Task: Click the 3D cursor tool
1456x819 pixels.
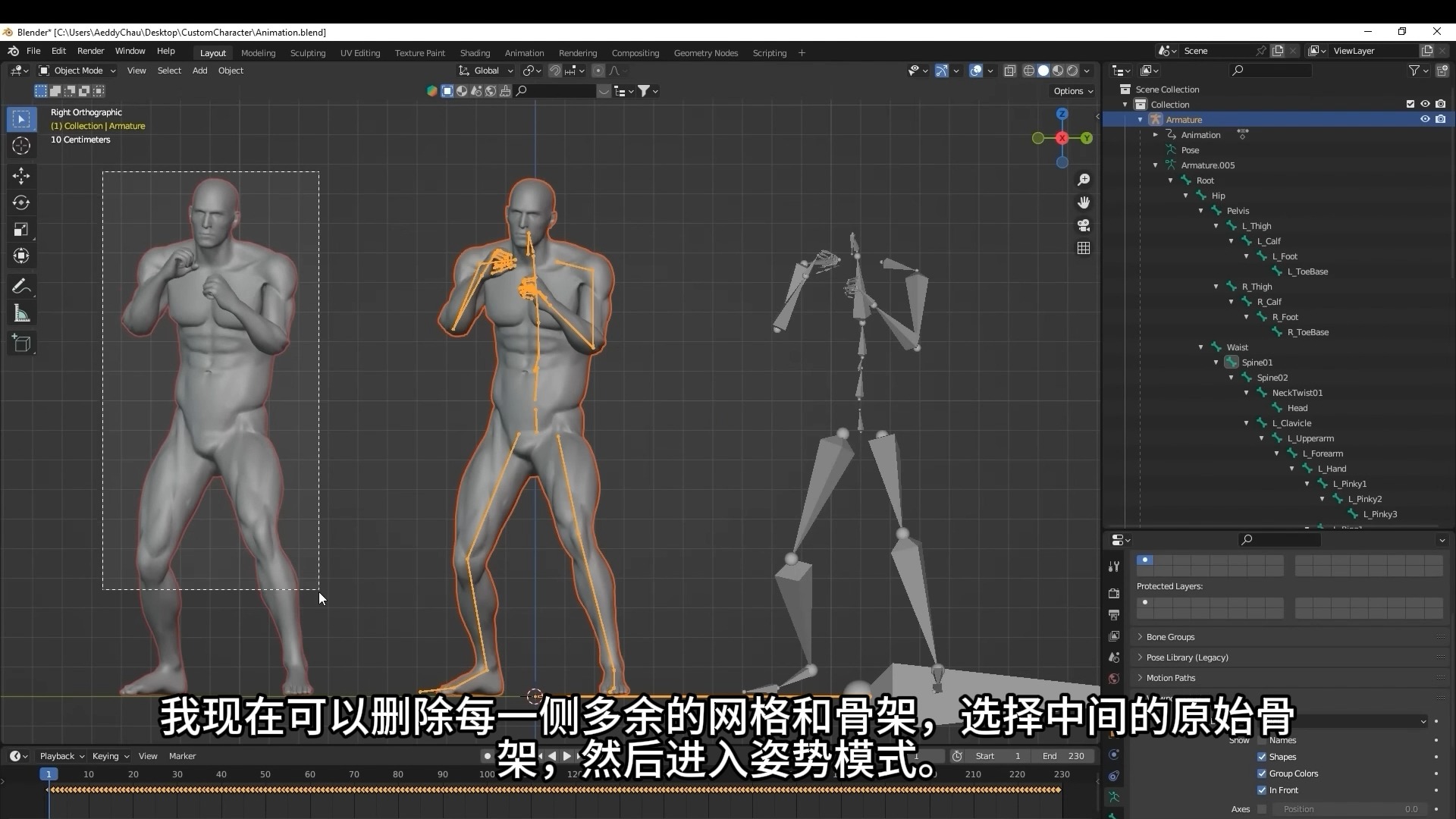Action: [x=21, y=146]
